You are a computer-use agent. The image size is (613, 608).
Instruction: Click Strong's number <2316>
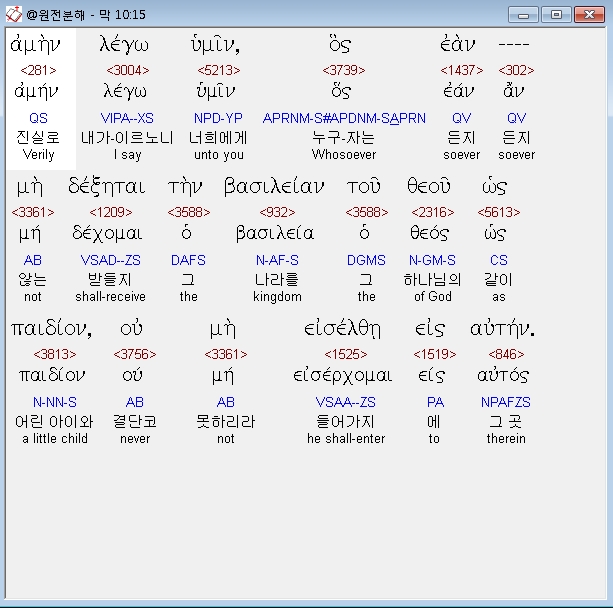coord(433,212)
